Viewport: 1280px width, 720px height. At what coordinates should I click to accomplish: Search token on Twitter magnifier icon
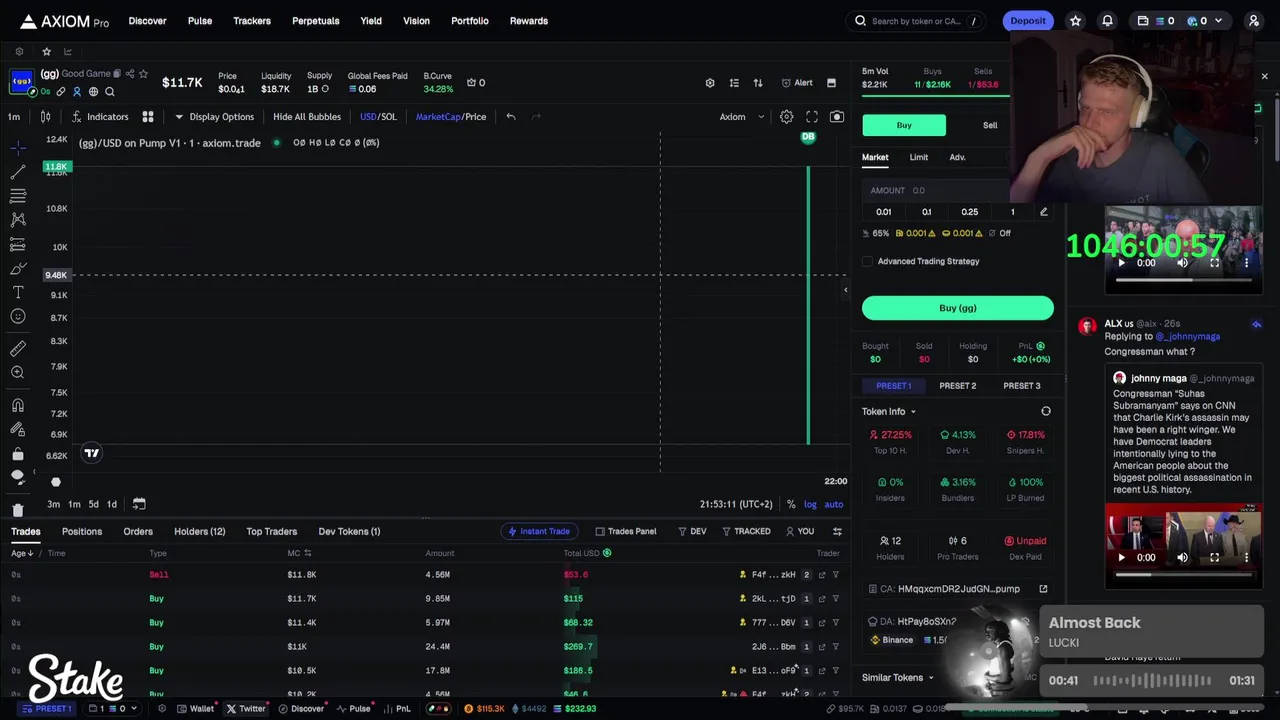coord(110,92)
